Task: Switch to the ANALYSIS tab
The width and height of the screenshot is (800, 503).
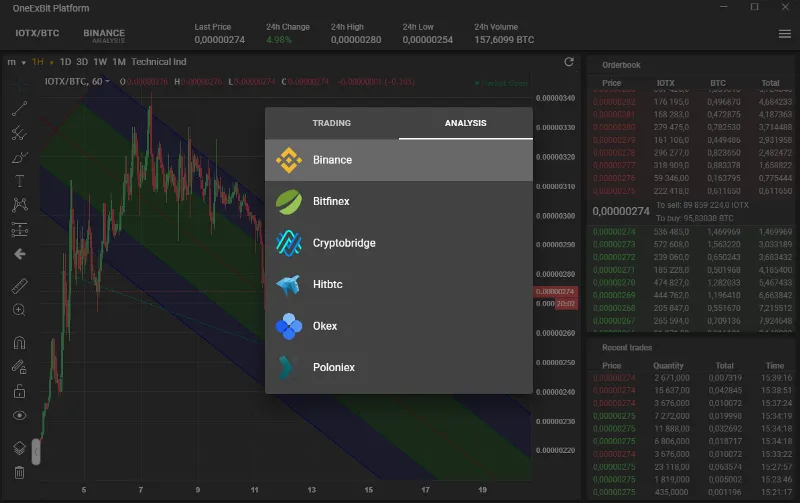Action: 465,123
